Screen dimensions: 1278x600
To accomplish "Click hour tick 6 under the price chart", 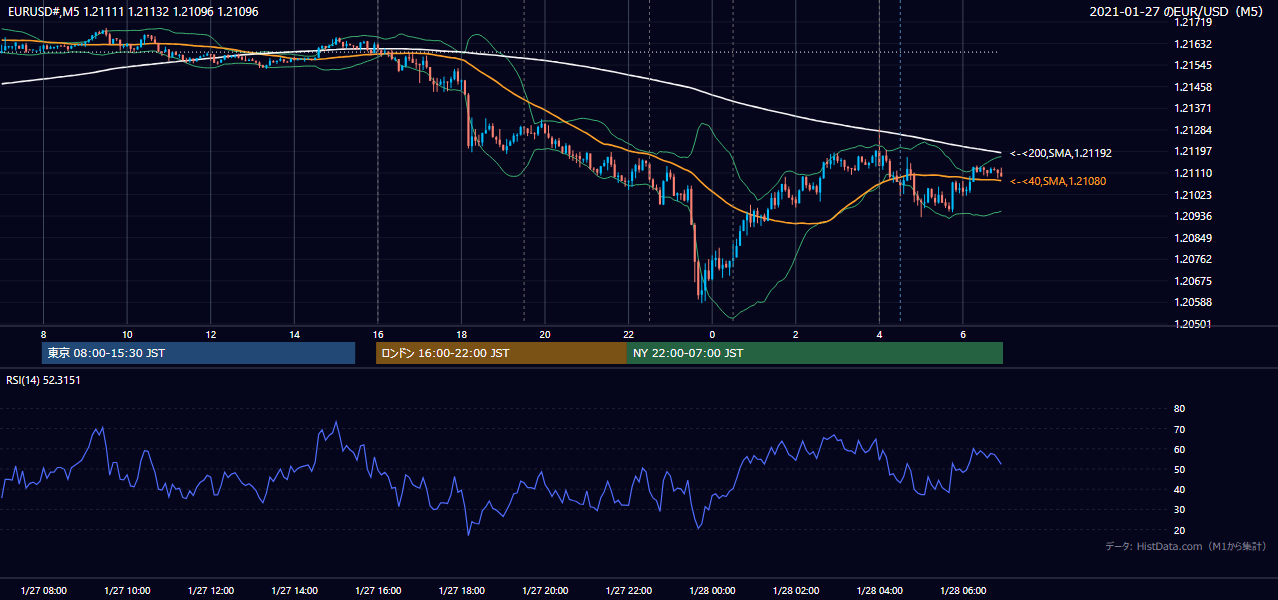I will [963, 333].
